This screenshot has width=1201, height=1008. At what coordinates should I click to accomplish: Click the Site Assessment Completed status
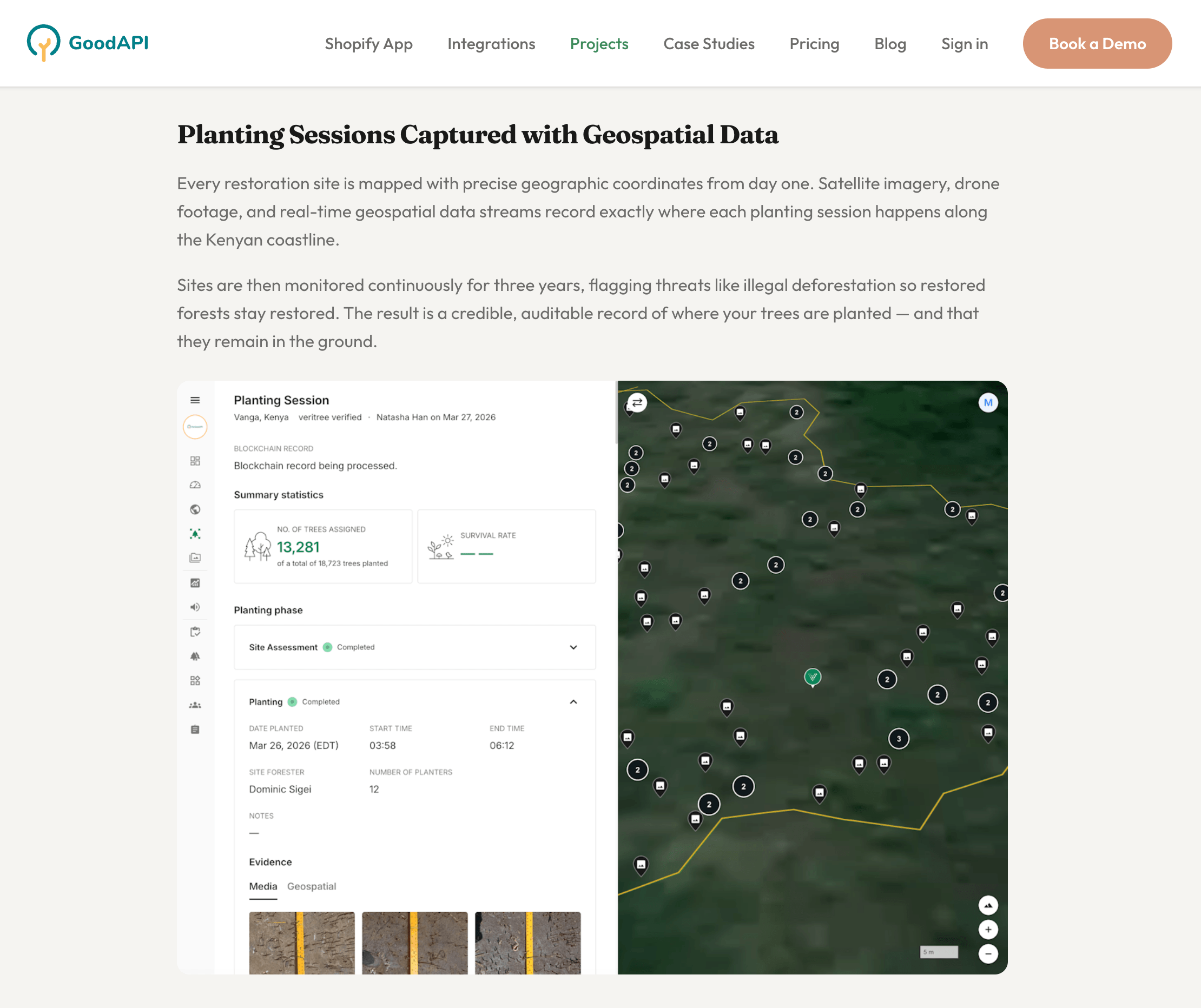348,647
